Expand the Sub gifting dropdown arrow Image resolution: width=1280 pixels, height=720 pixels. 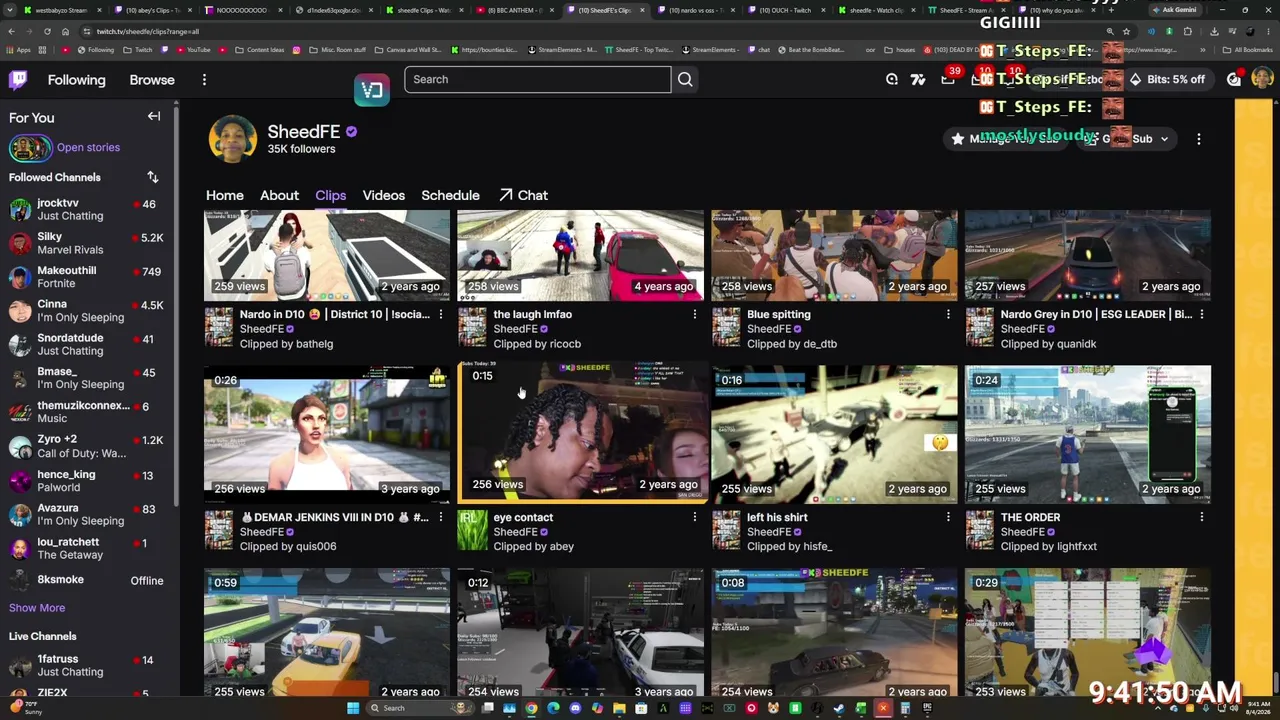click(x=1164, y=139)
